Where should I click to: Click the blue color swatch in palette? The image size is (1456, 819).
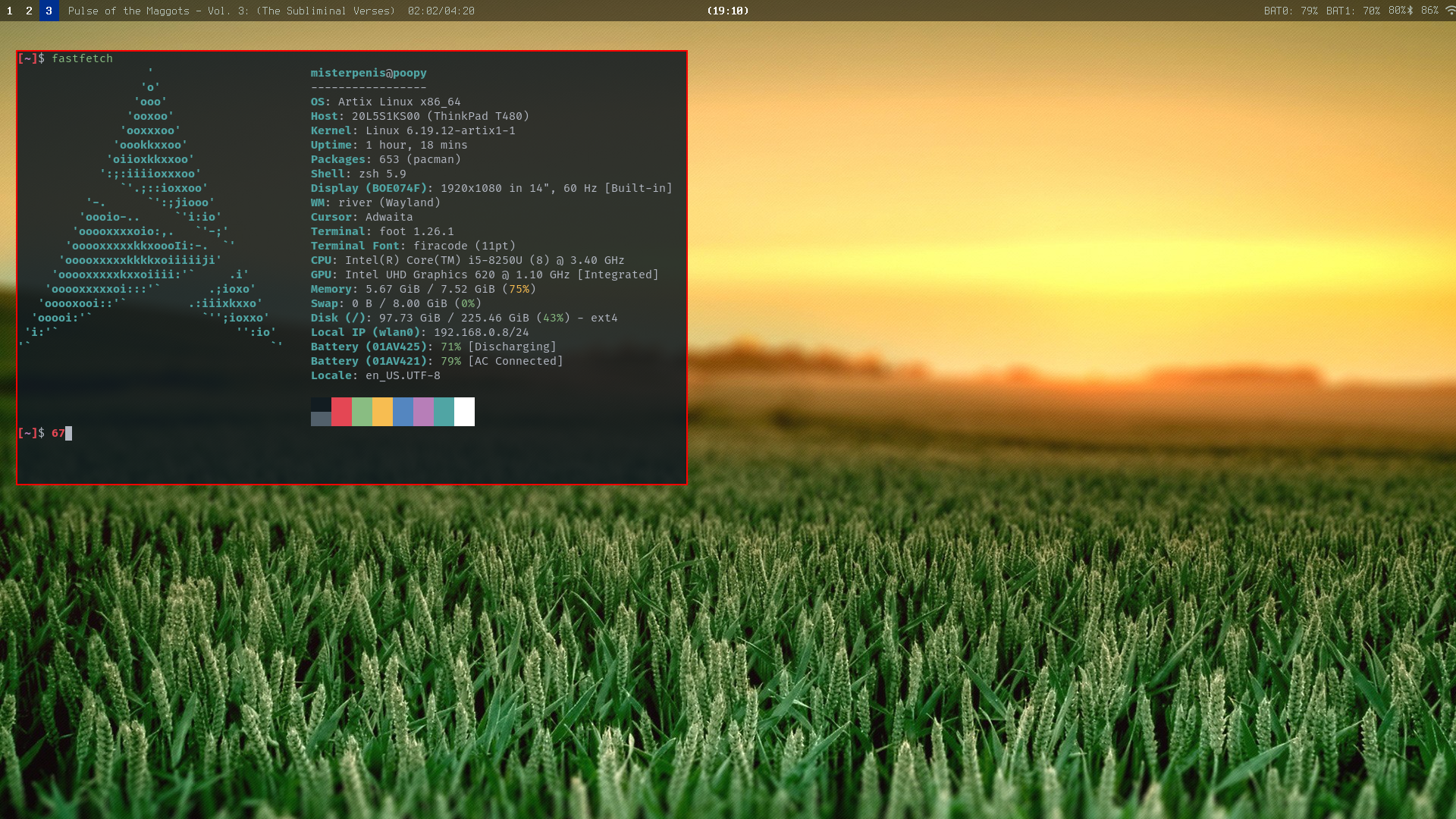click(403, 412)
